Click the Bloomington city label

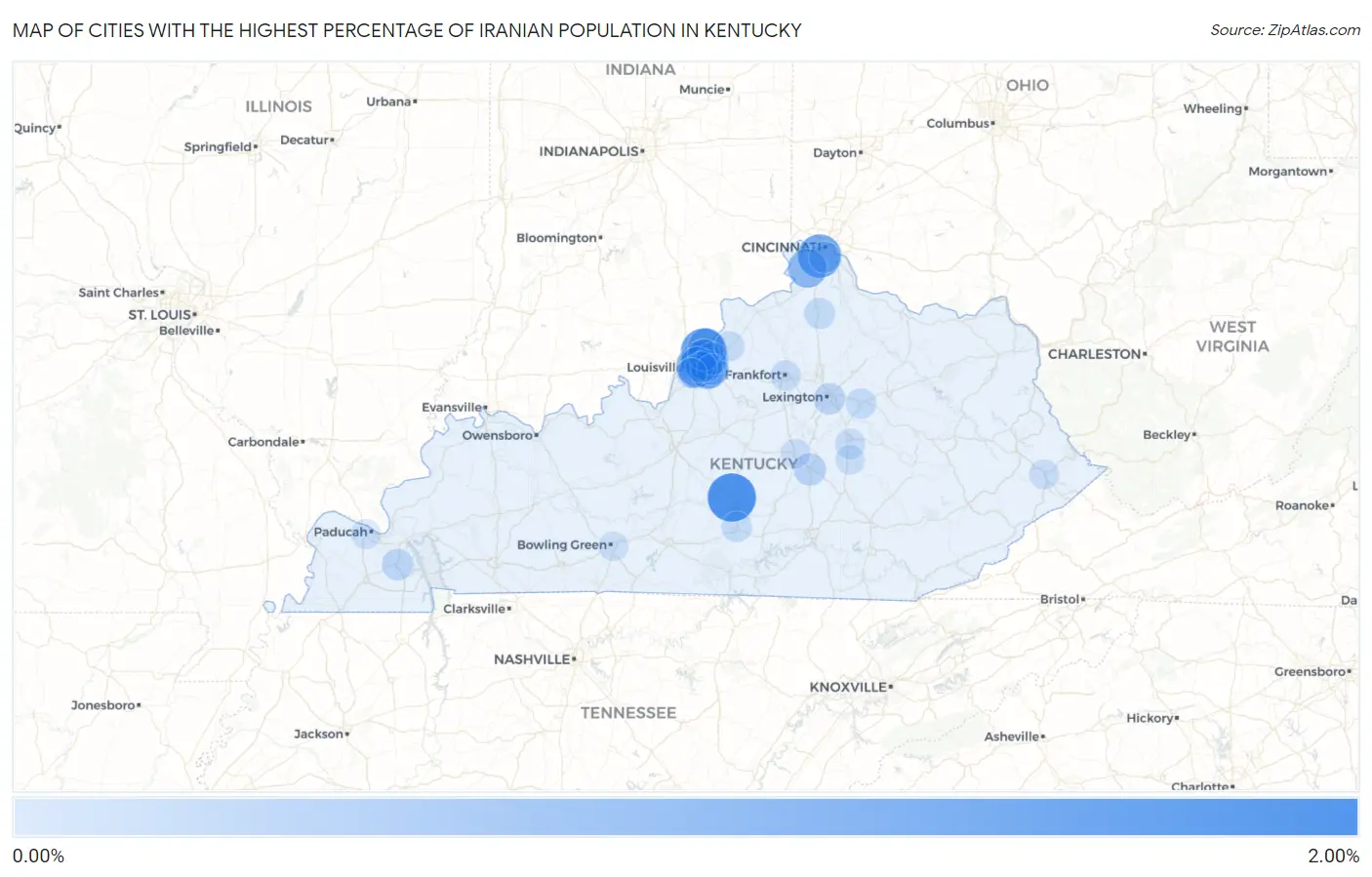tap(556, 238)
